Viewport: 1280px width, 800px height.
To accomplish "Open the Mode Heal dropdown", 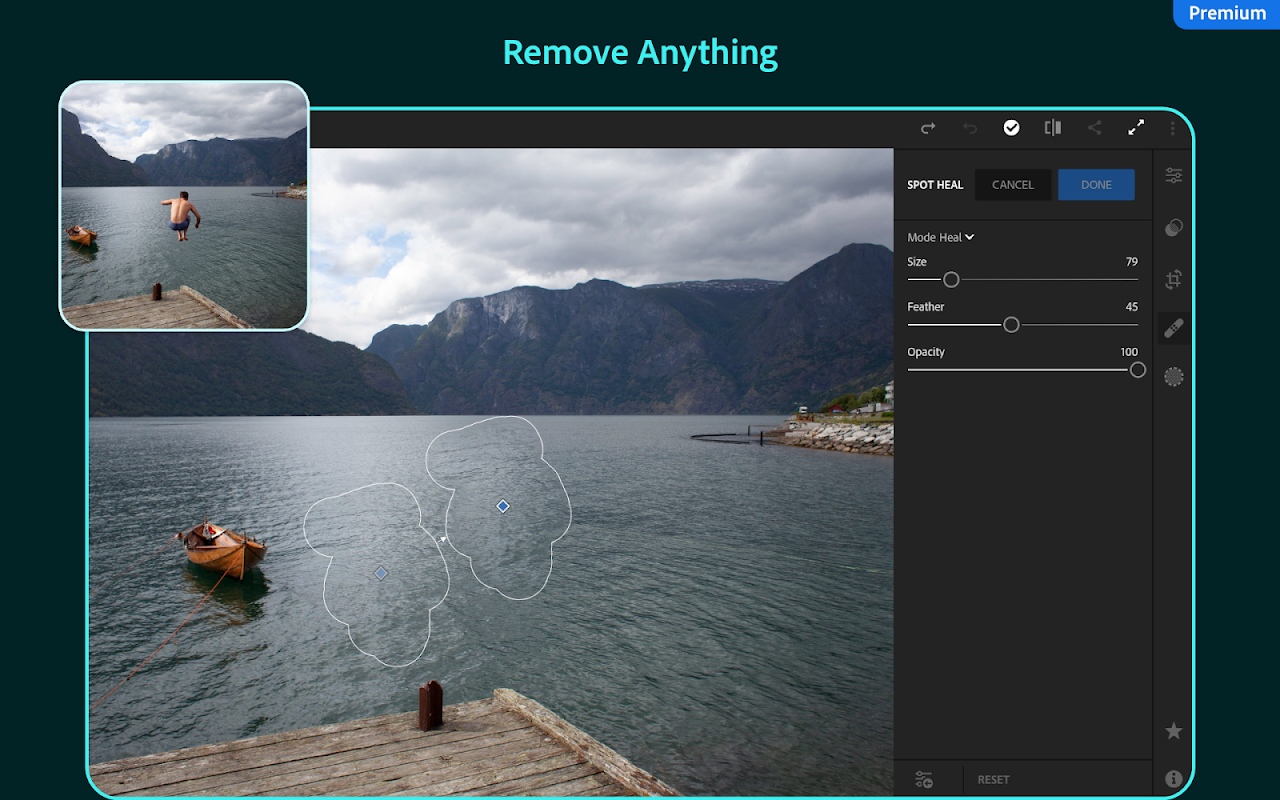I will pyautogui.click(x=941, y=237).
